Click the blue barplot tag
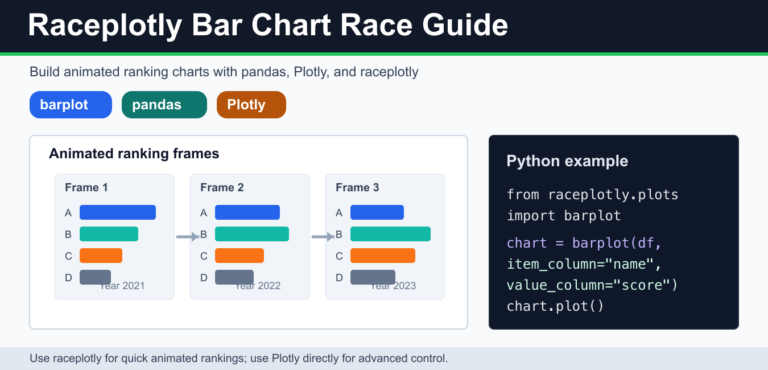Screen dimensions: 768x370 tap(71, 105)
